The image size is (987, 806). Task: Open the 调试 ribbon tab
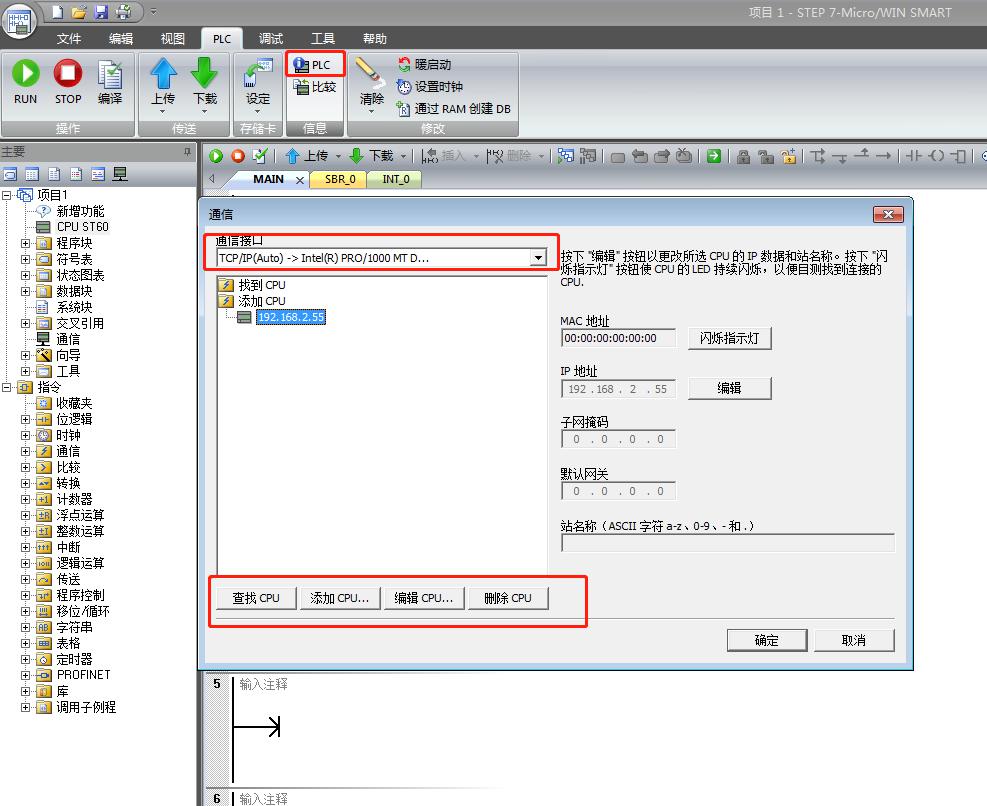click(x=270, y=39)
